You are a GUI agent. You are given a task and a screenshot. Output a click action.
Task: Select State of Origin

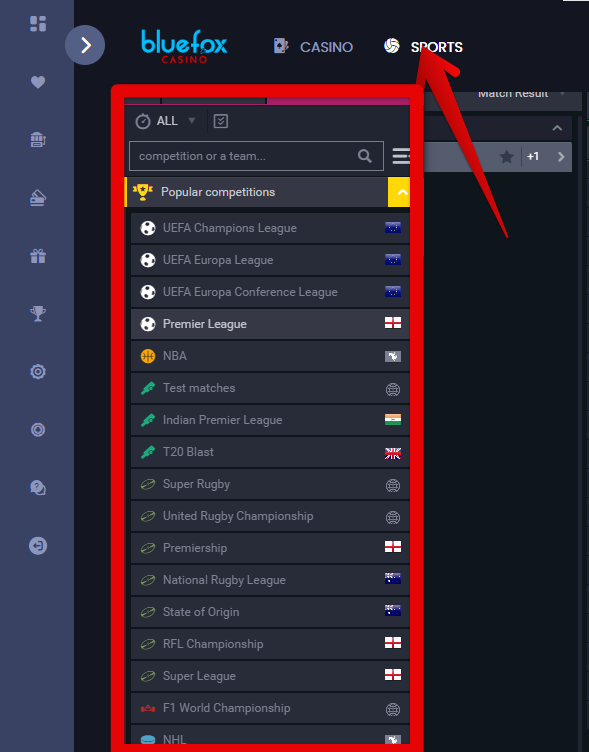[270, 612]
